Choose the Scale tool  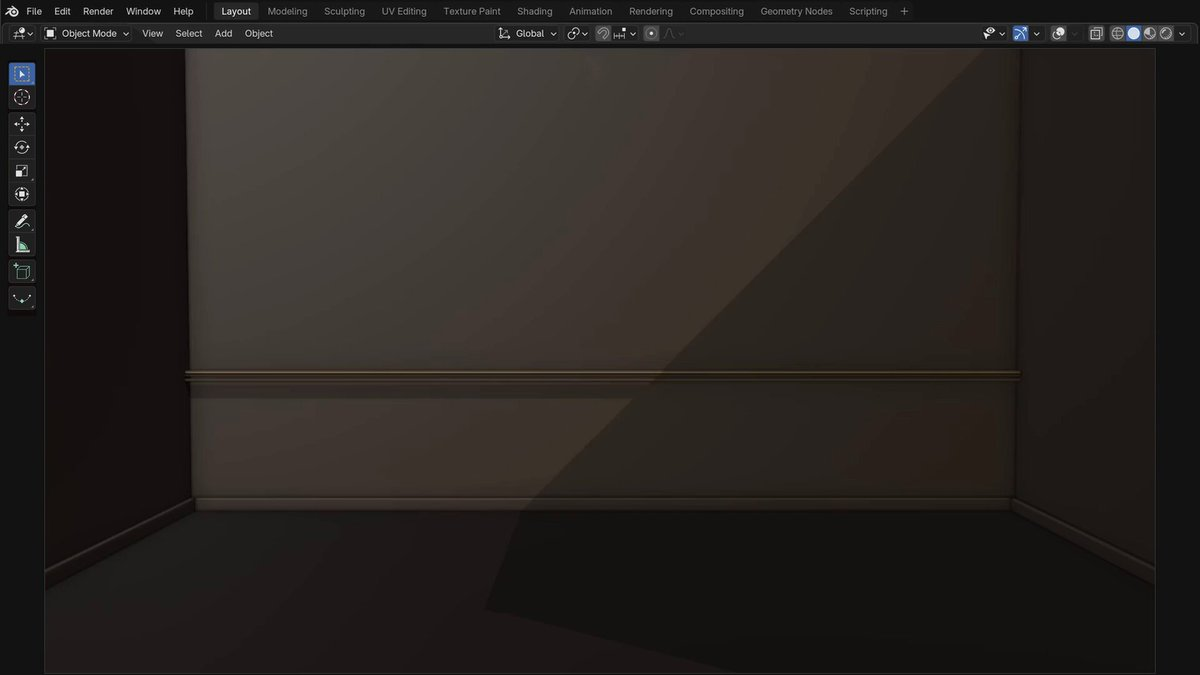tap(22, 171)
